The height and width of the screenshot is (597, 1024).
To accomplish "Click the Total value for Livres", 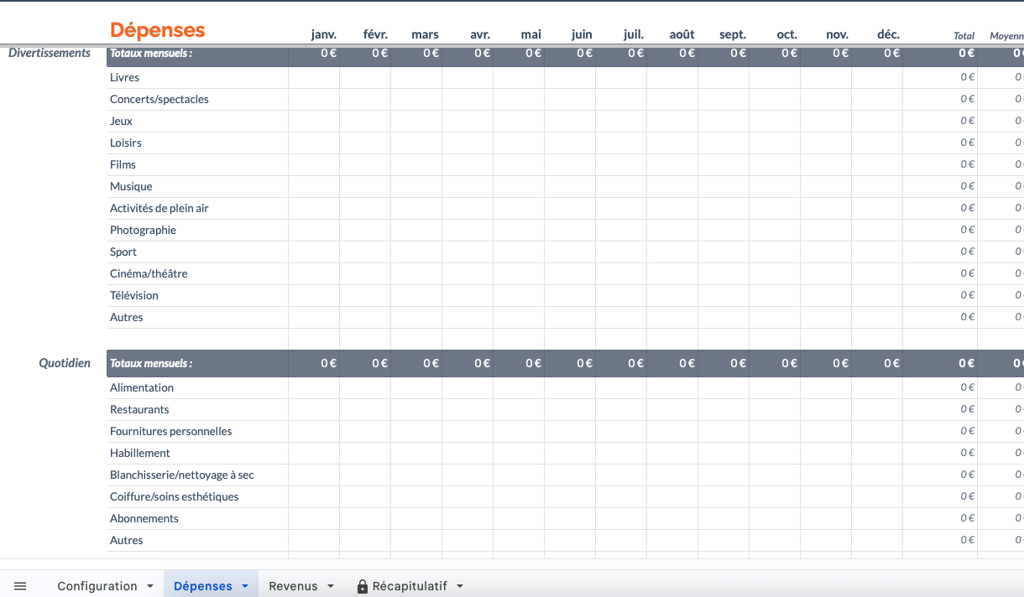I will pyautogui.click(x=967, y=77).
